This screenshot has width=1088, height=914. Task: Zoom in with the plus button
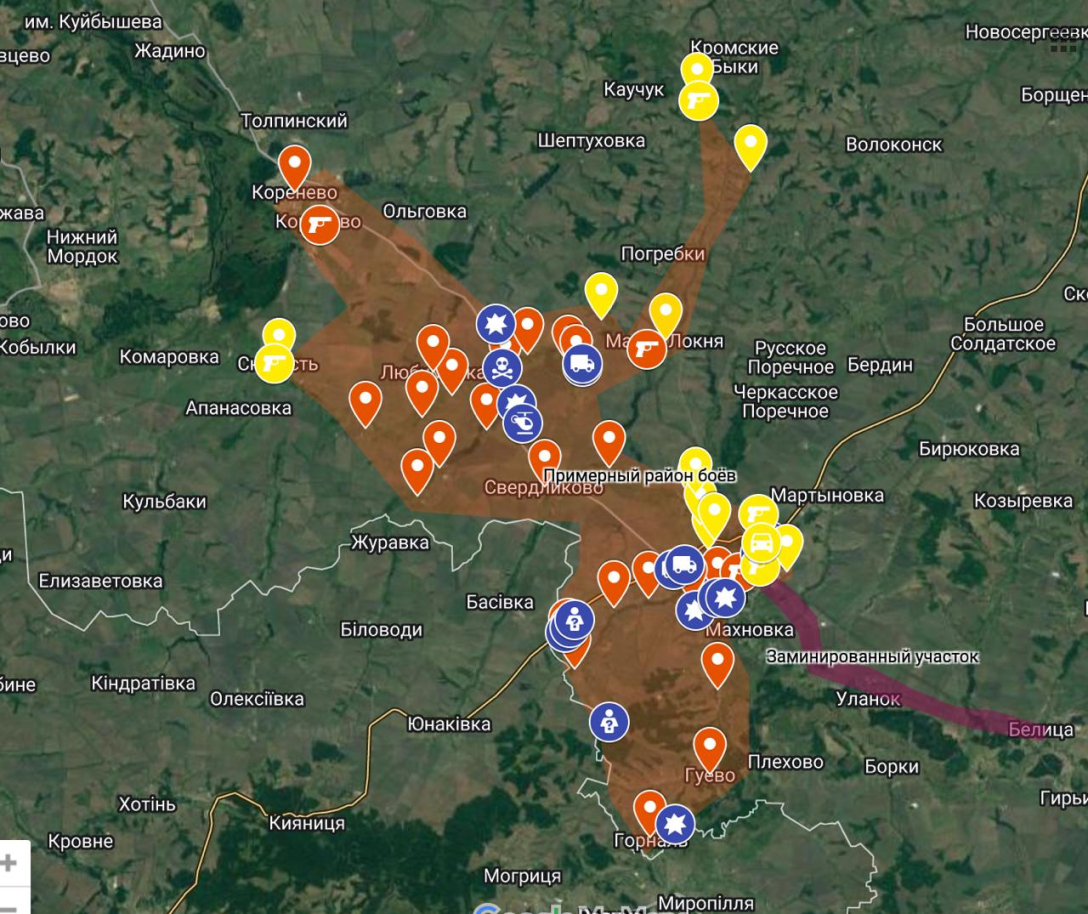10,863
